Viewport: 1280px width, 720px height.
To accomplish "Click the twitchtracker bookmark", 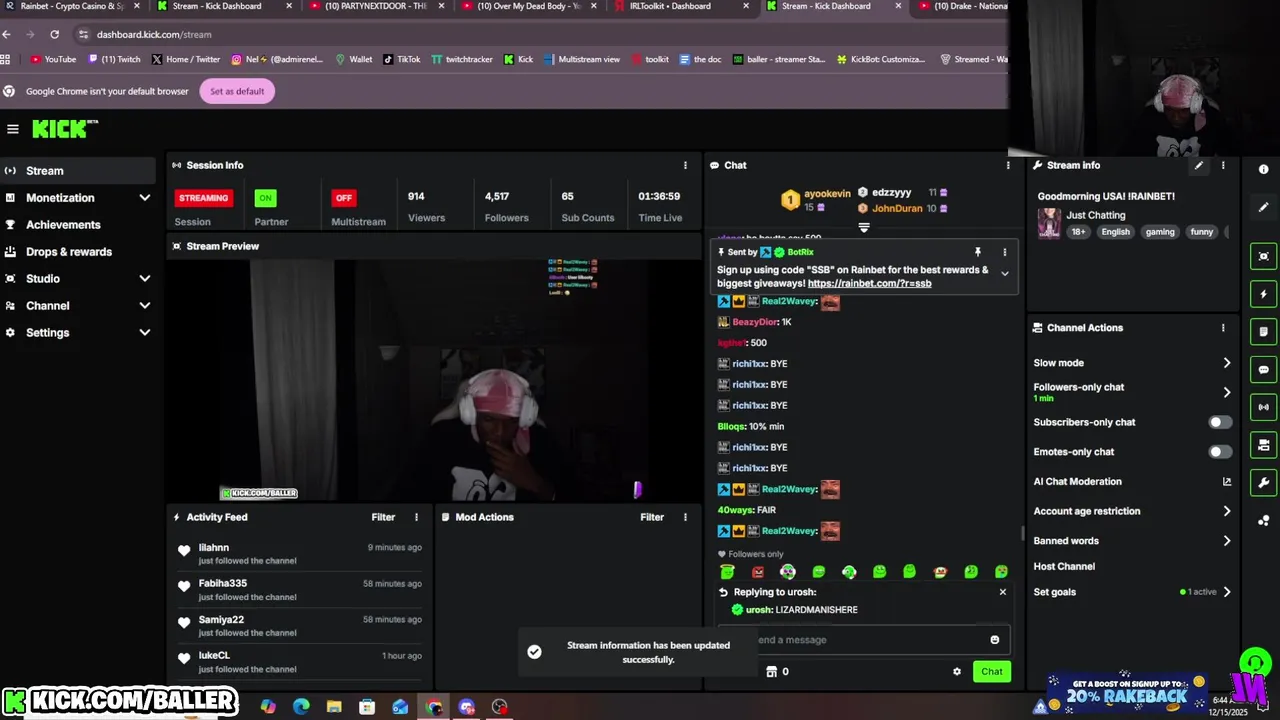I will tap(462, 59).
